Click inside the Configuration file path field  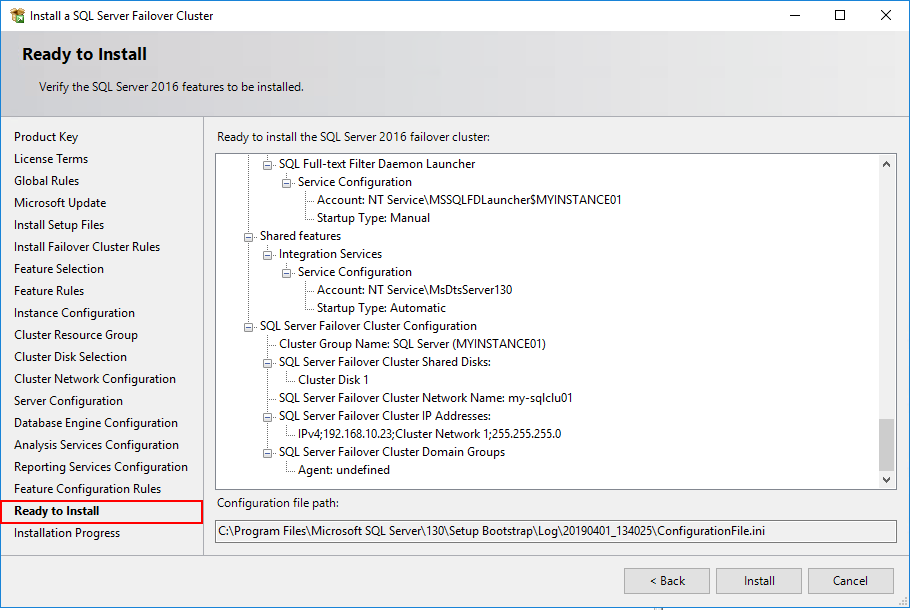555,531
